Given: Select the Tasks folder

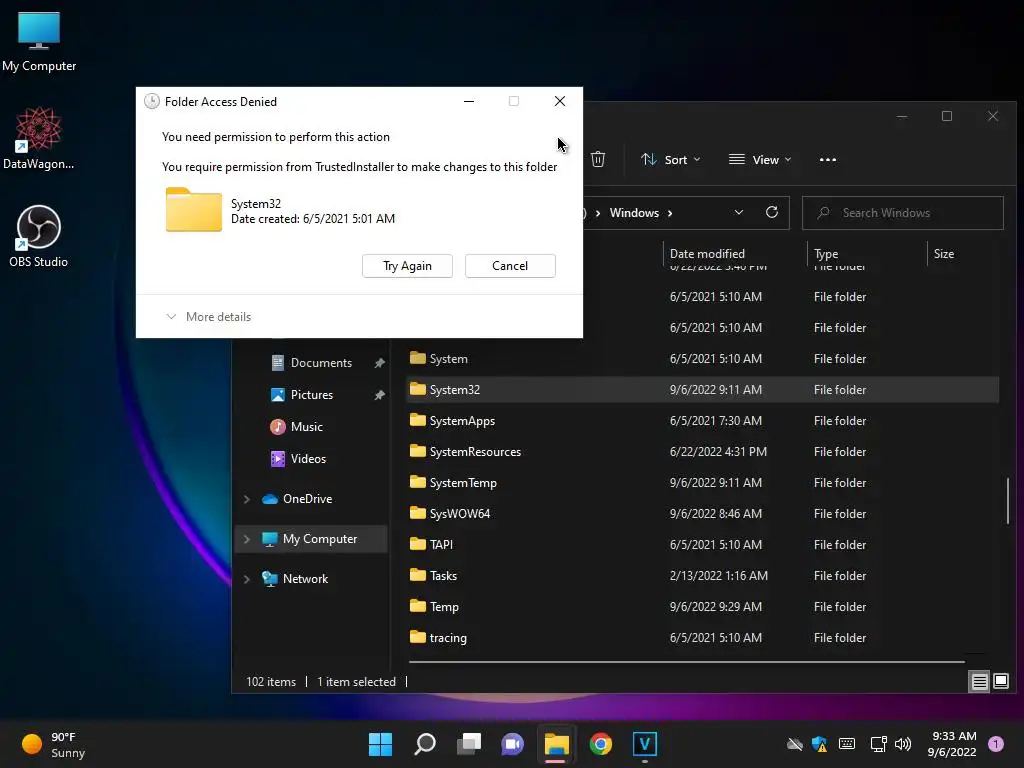Looking at the screenshot, I should click(x=702, y=576).
